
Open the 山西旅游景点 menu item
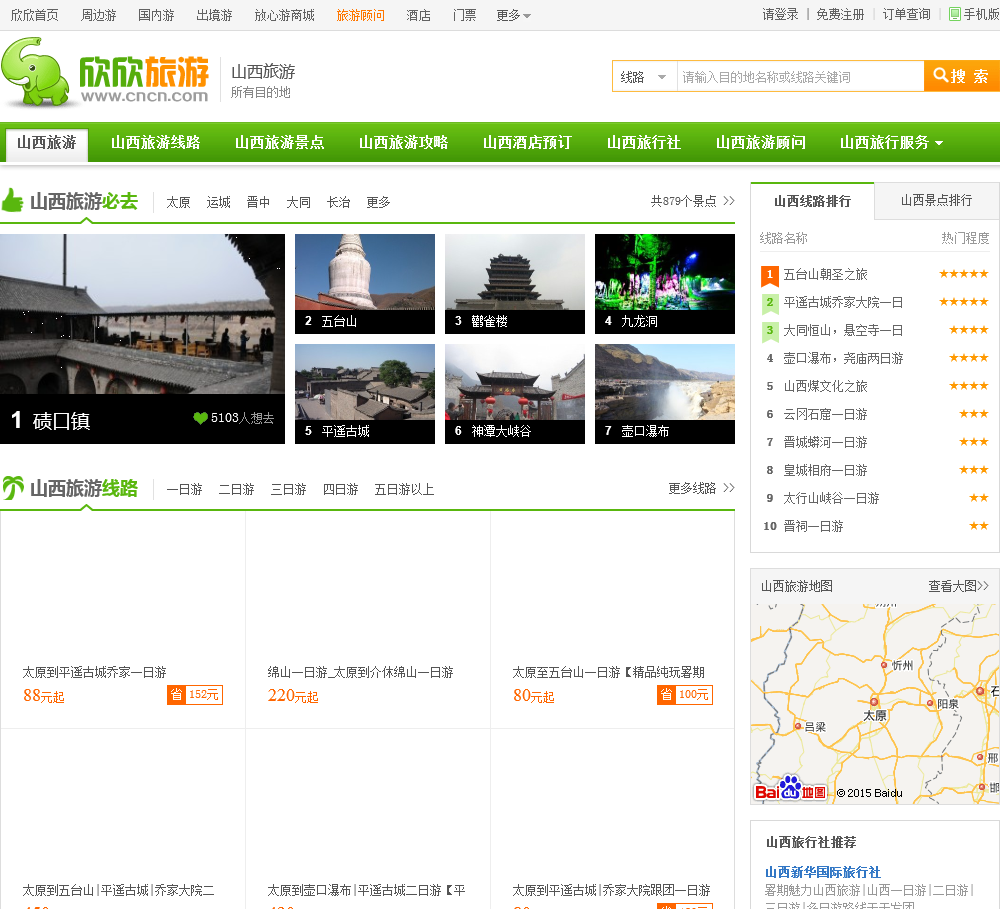[279, 143]
